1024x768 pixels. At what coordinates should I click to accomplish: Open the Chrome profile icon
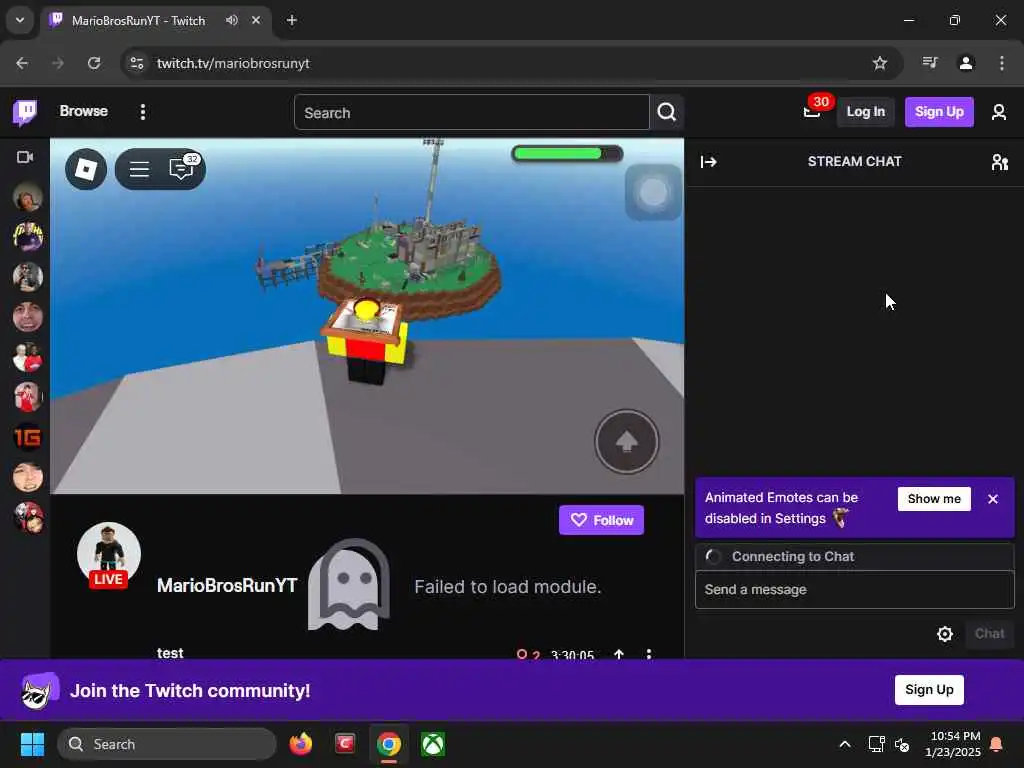pos(966,63)
